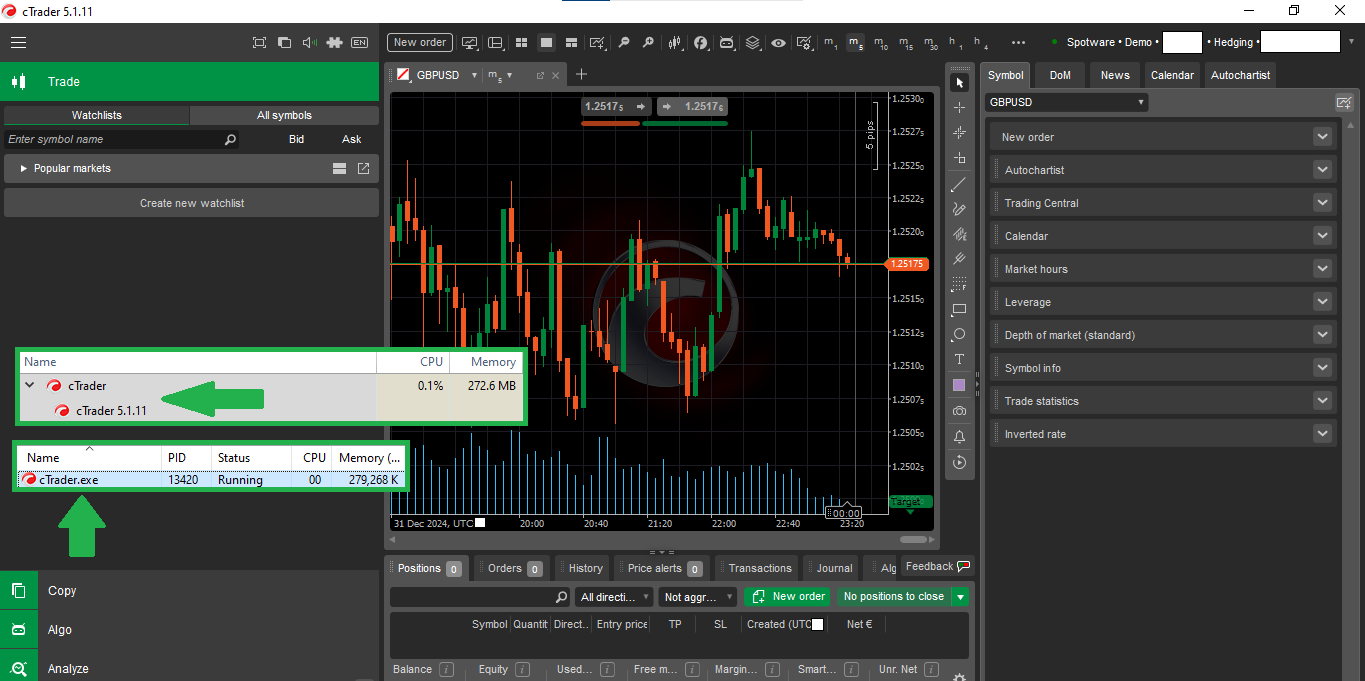Viewport: 1365px width, 681px height.
Task: Select the rectangle shape tool
Action: (x=960, y=309)
